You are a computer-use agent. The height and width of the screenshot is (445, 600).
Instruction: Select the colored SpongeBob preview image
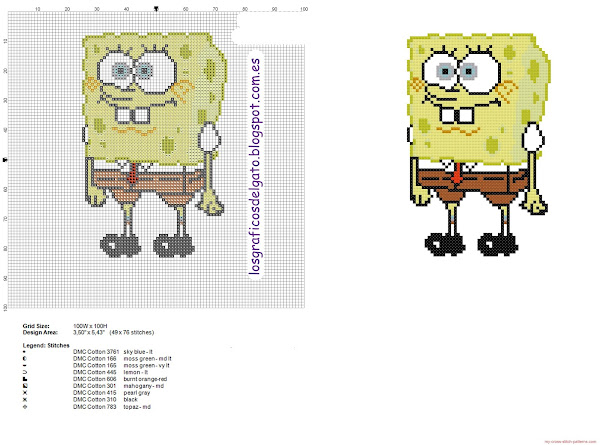point(478,145)
